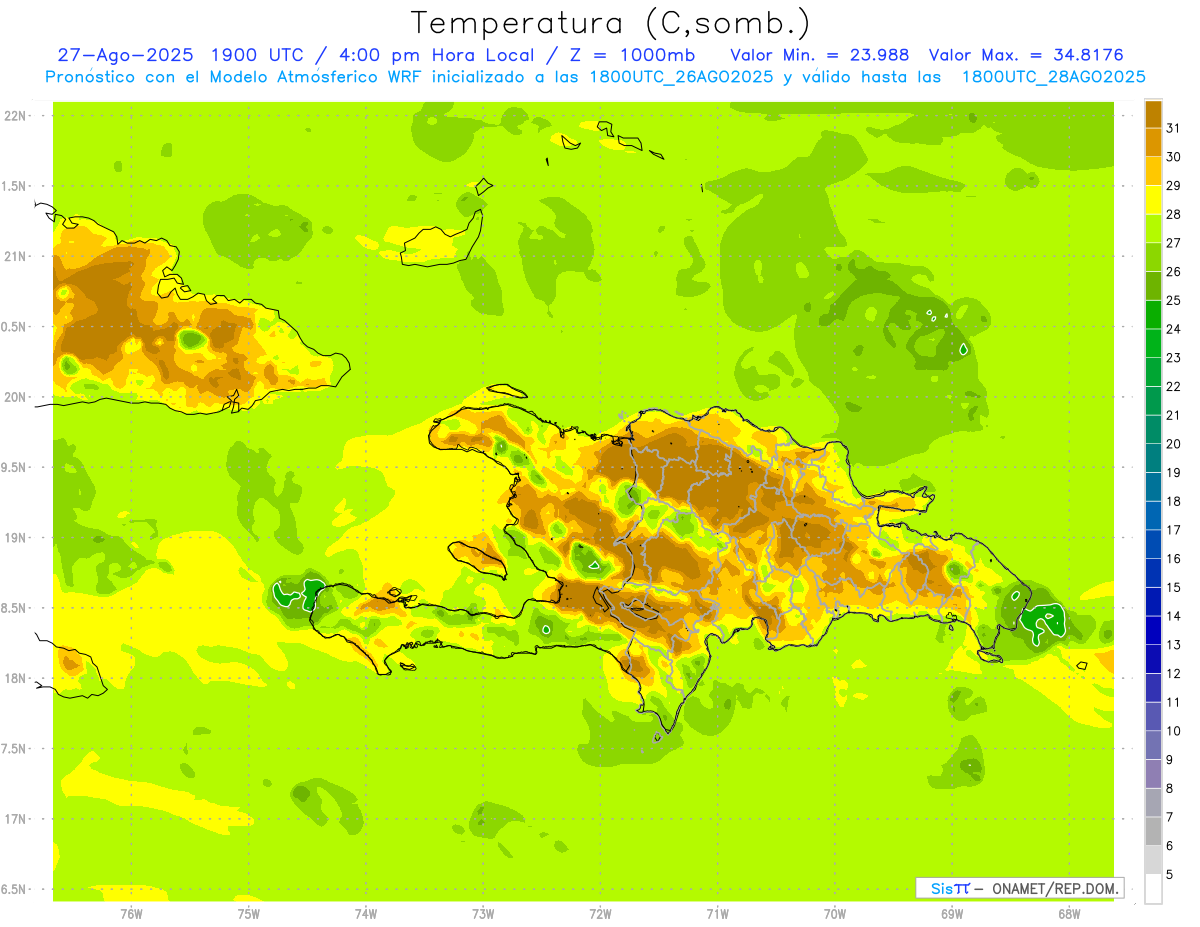Viewport: 1200px width, 927px height.
Task: Click the white swatch below the 5 label
Action: point(1153,888)
